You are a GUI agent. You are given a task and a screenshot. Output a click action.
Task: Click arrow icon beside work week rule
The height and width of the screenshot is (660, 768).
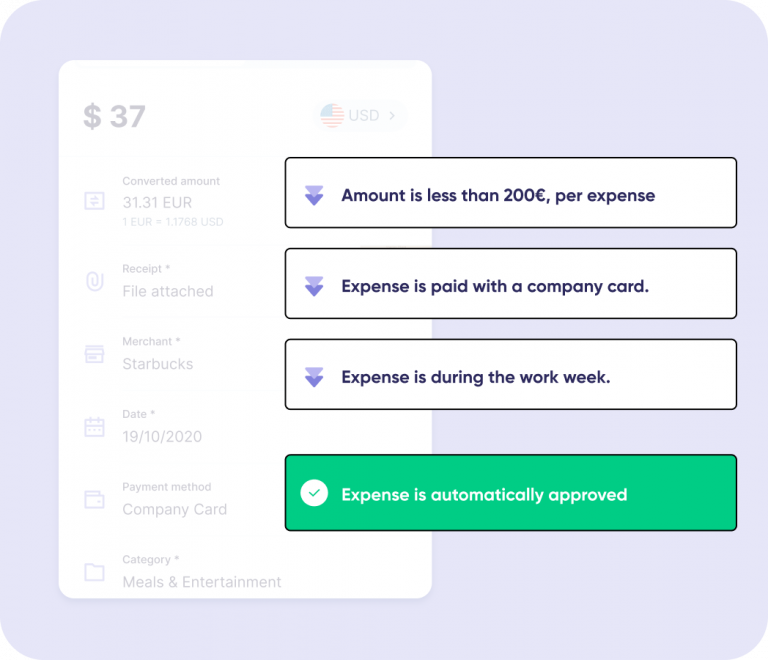(x=314, y=377)
